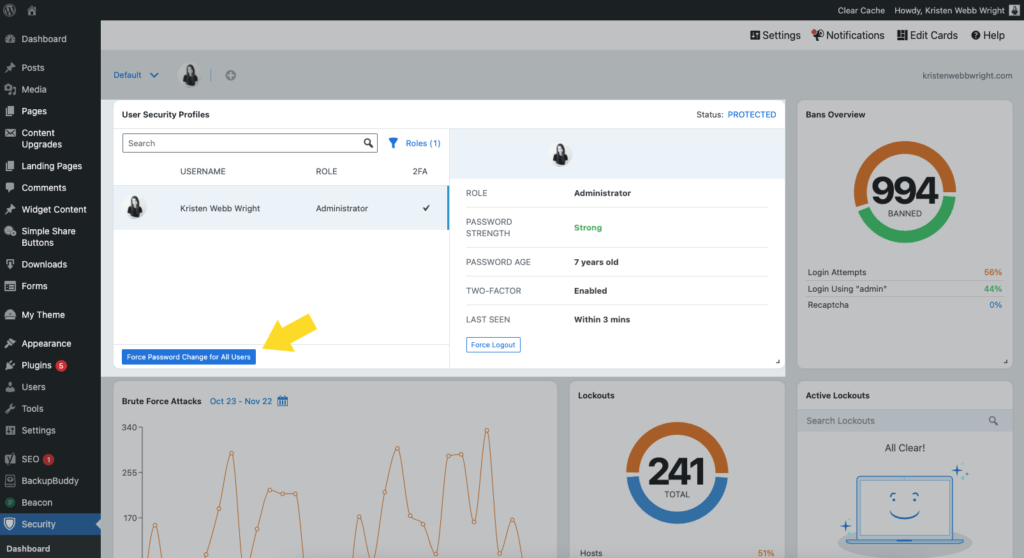Click the Plugins plug icon
The image size is (1024, 558).
pos(10,365)
